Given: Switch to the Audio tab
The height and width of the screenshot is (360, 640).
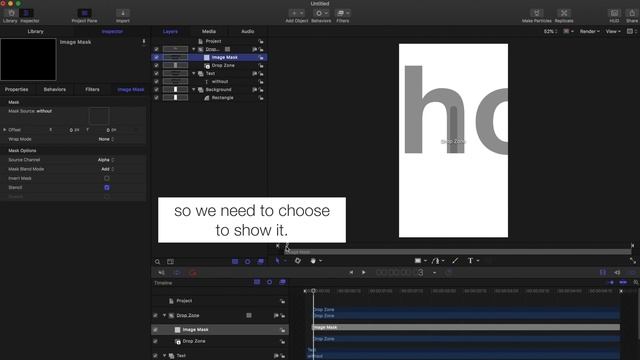Looking at the screenshot, I should [247, 31].
